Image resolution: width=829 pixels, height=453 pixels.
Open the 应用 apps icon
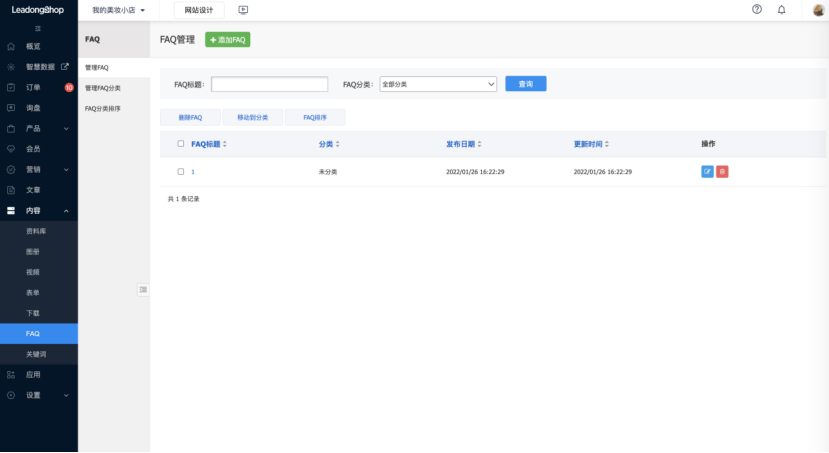point(11,375)
